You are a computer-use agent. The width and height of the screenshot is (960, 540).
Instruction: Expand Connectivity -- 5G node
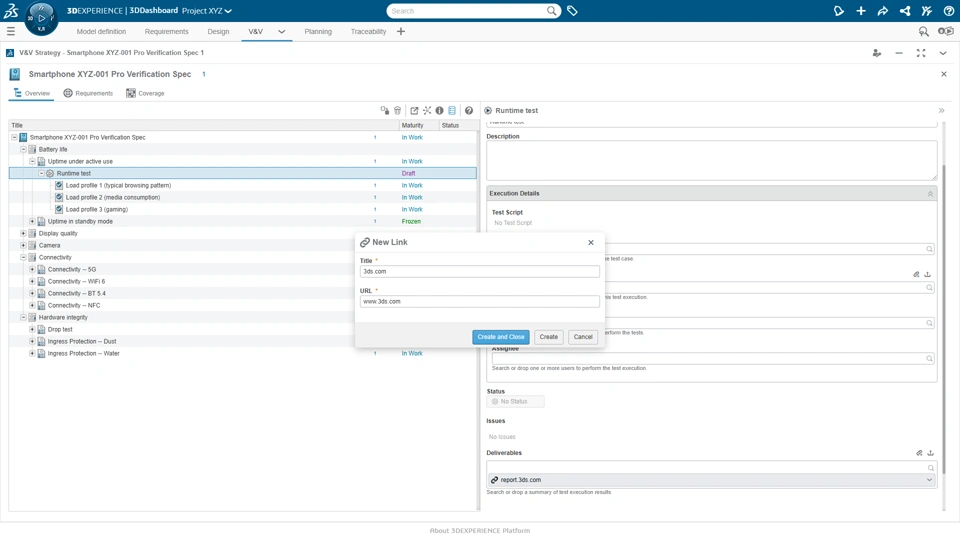click(32, 269)
